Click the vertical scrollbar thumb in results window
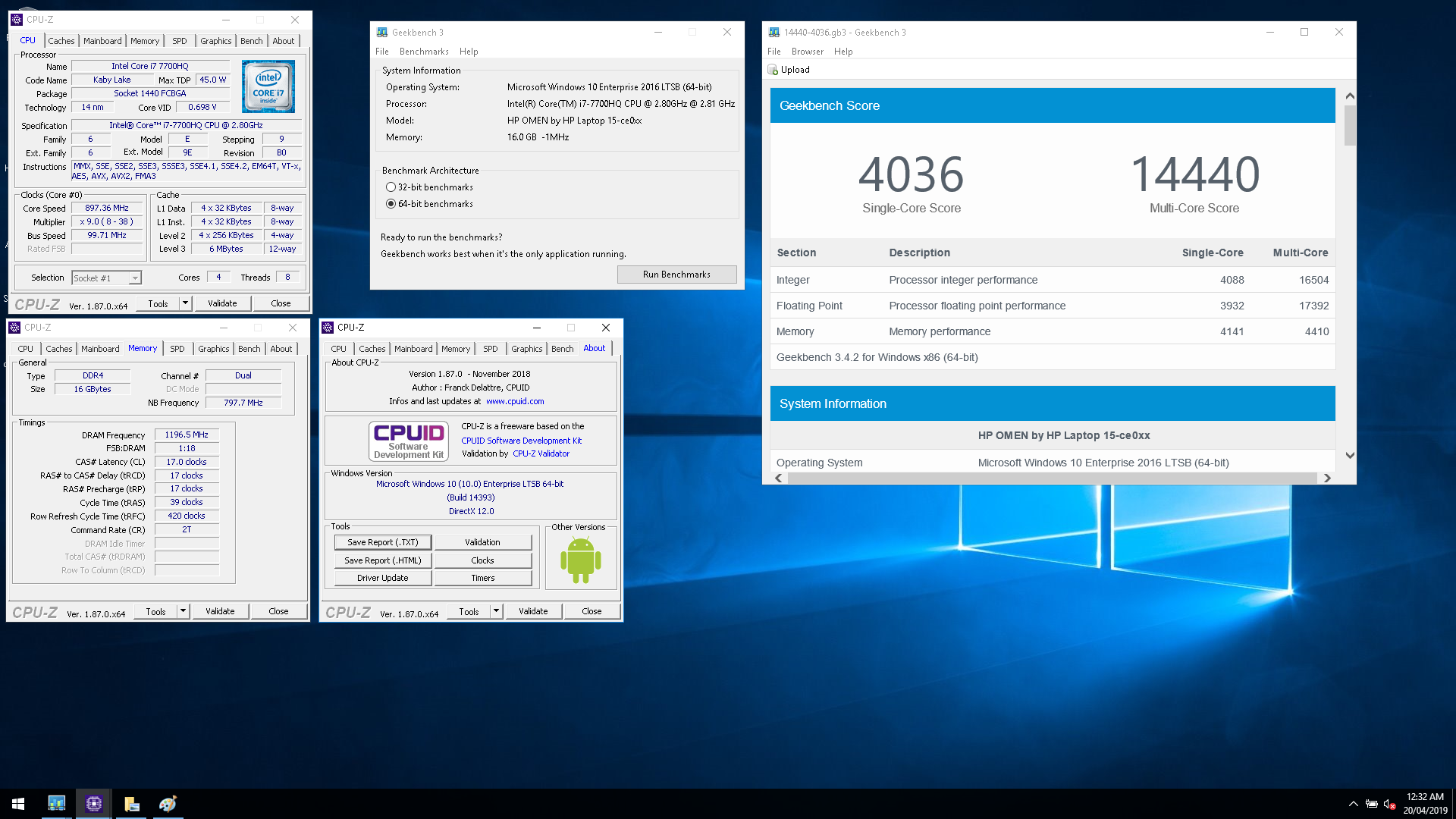 point(1350,125)
